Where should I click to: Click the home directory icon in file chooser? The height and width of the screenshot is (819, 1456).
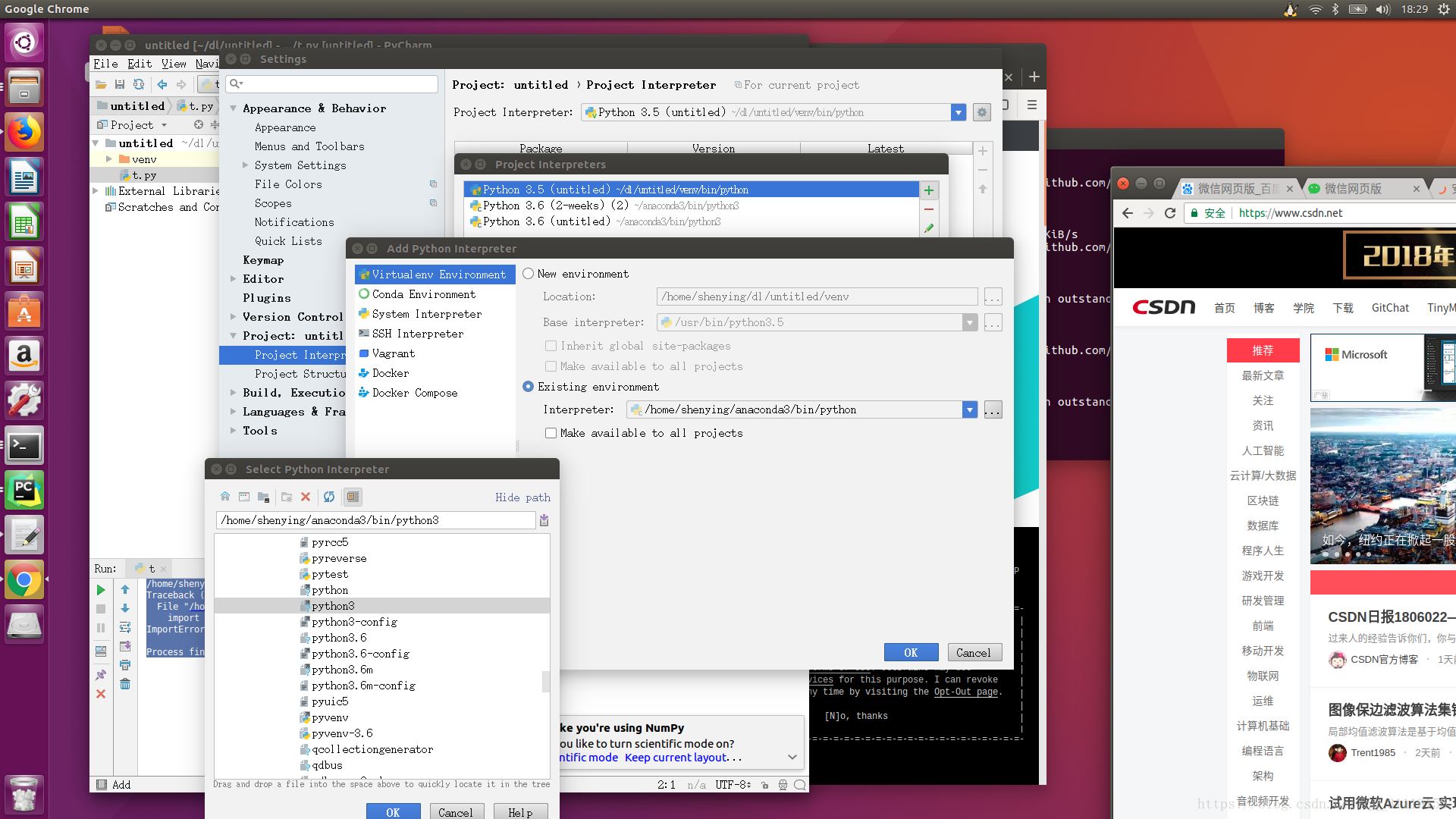click(x=225, y=497)
